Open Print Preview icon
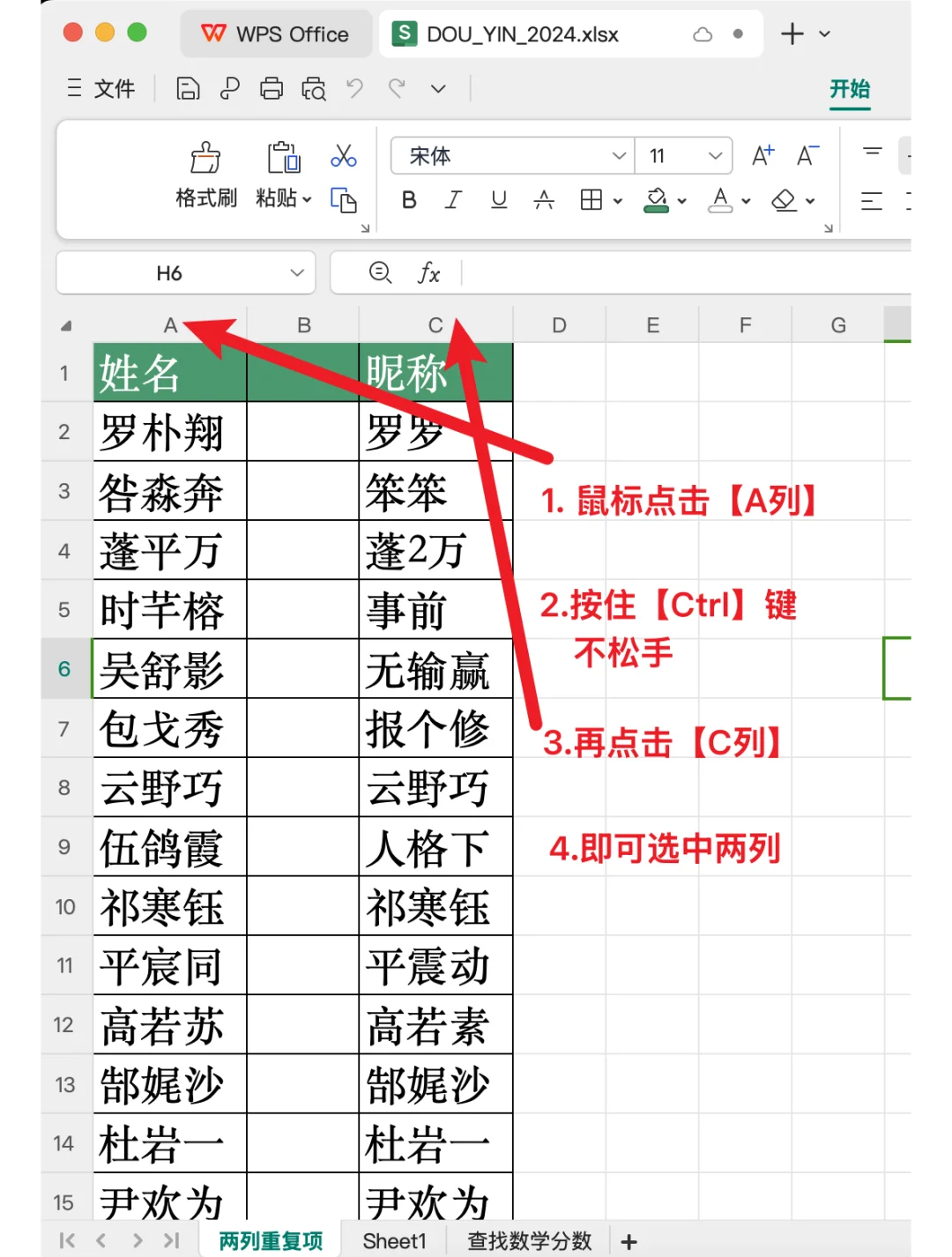This screenshot has height=1257, width=952. coord(314,88)
